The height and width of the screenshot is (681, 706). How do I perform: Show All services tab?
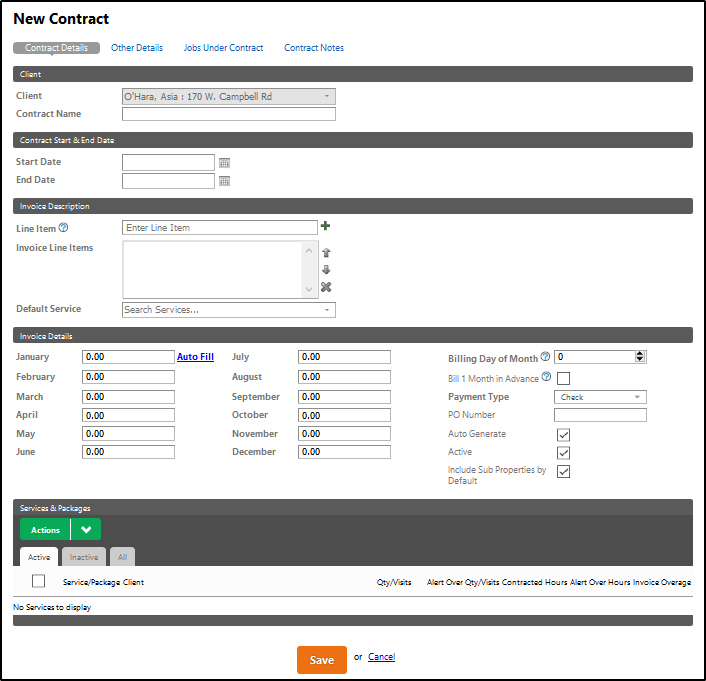tap(122, 557)
